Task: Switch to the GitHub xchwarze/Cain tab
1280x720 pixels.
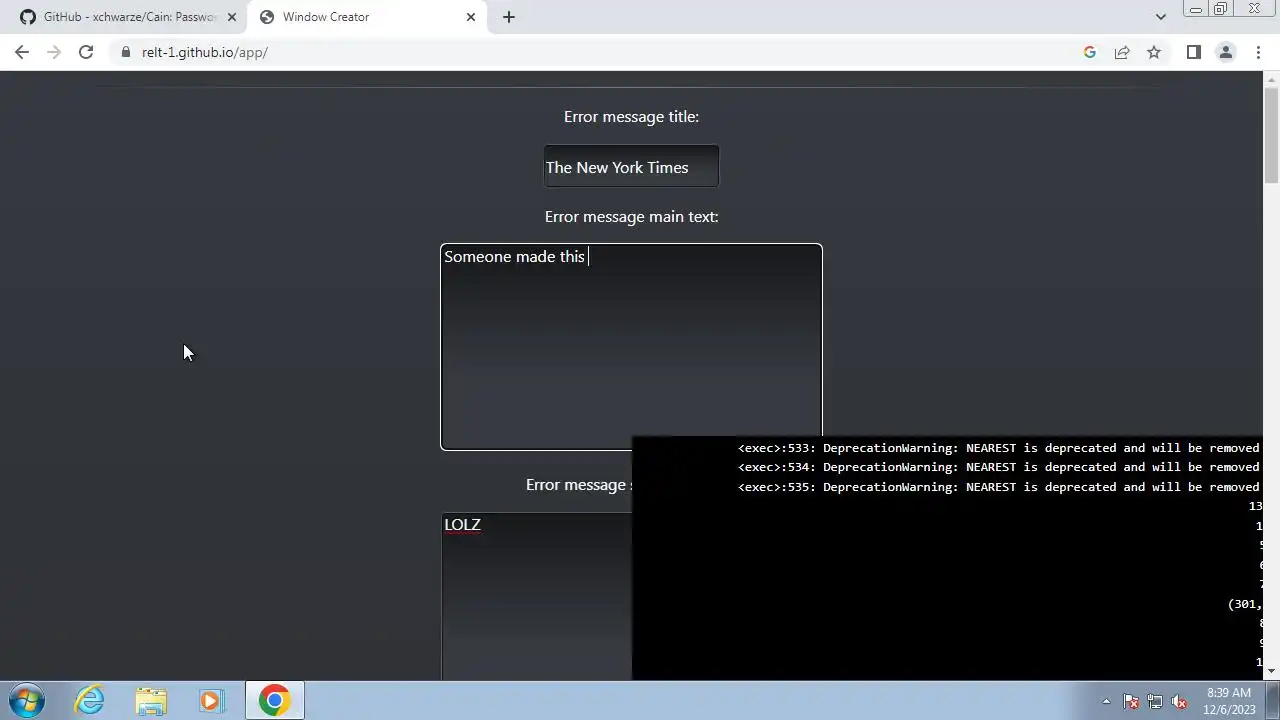Action: coord(128,17)
